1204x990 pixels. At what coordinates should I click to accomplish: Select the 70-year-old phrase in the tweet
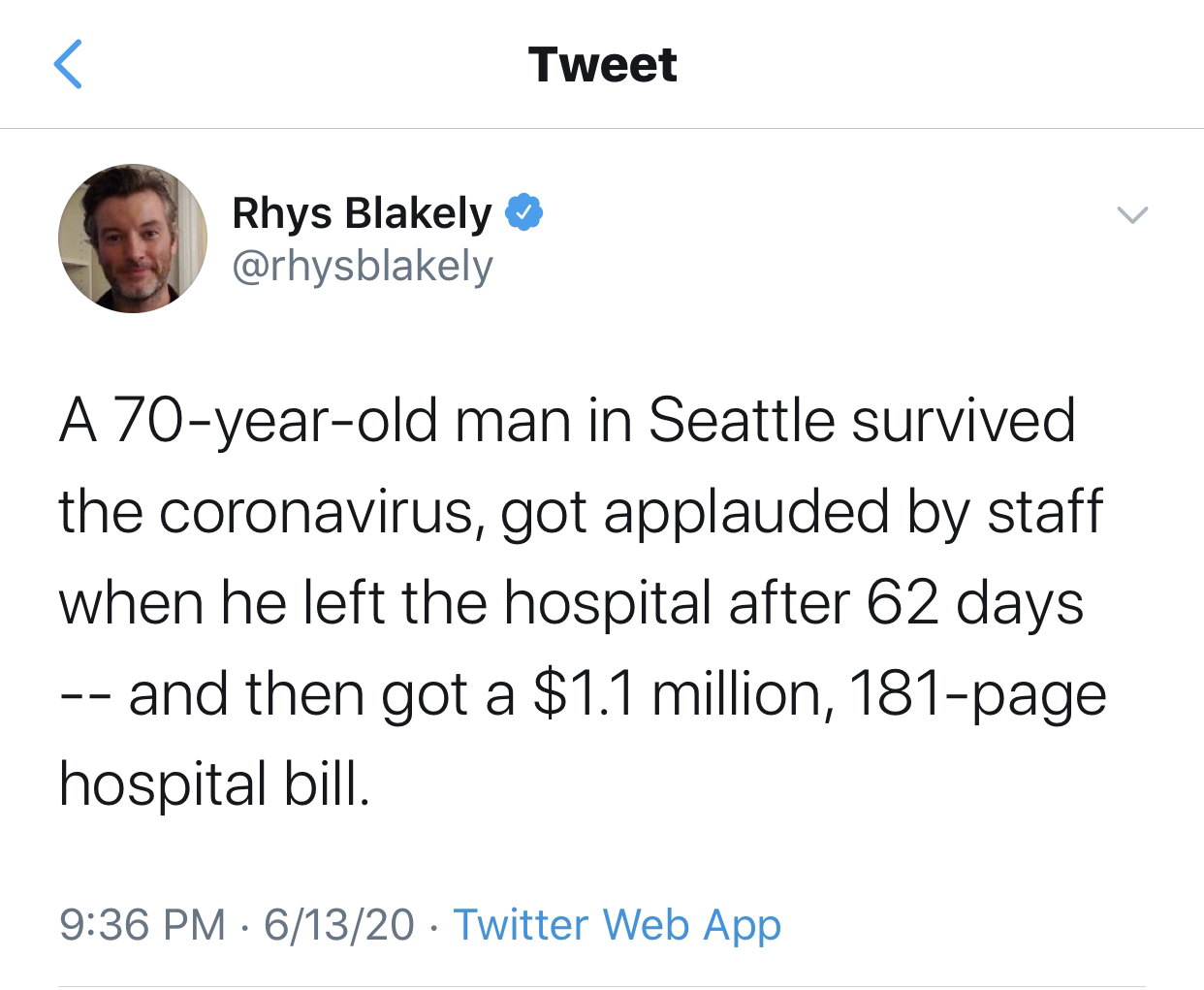pyautogui.click(x=276, y=421)
